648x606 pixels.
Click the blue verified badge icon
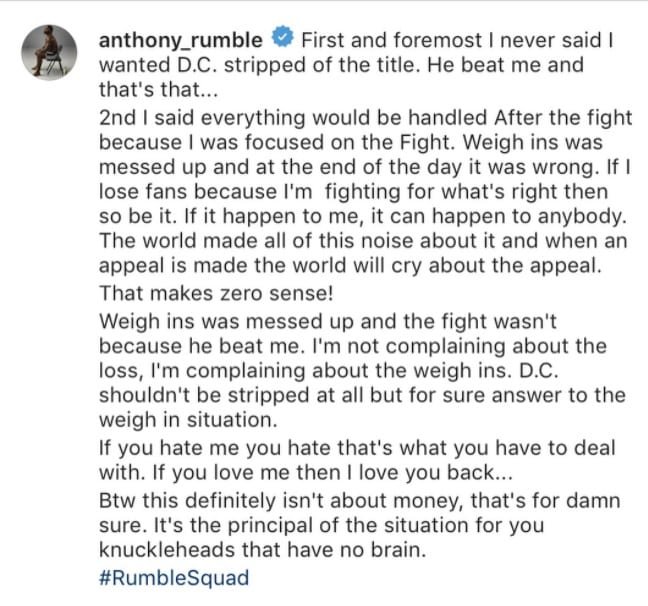pyautogui.click(x=283, y=37)
